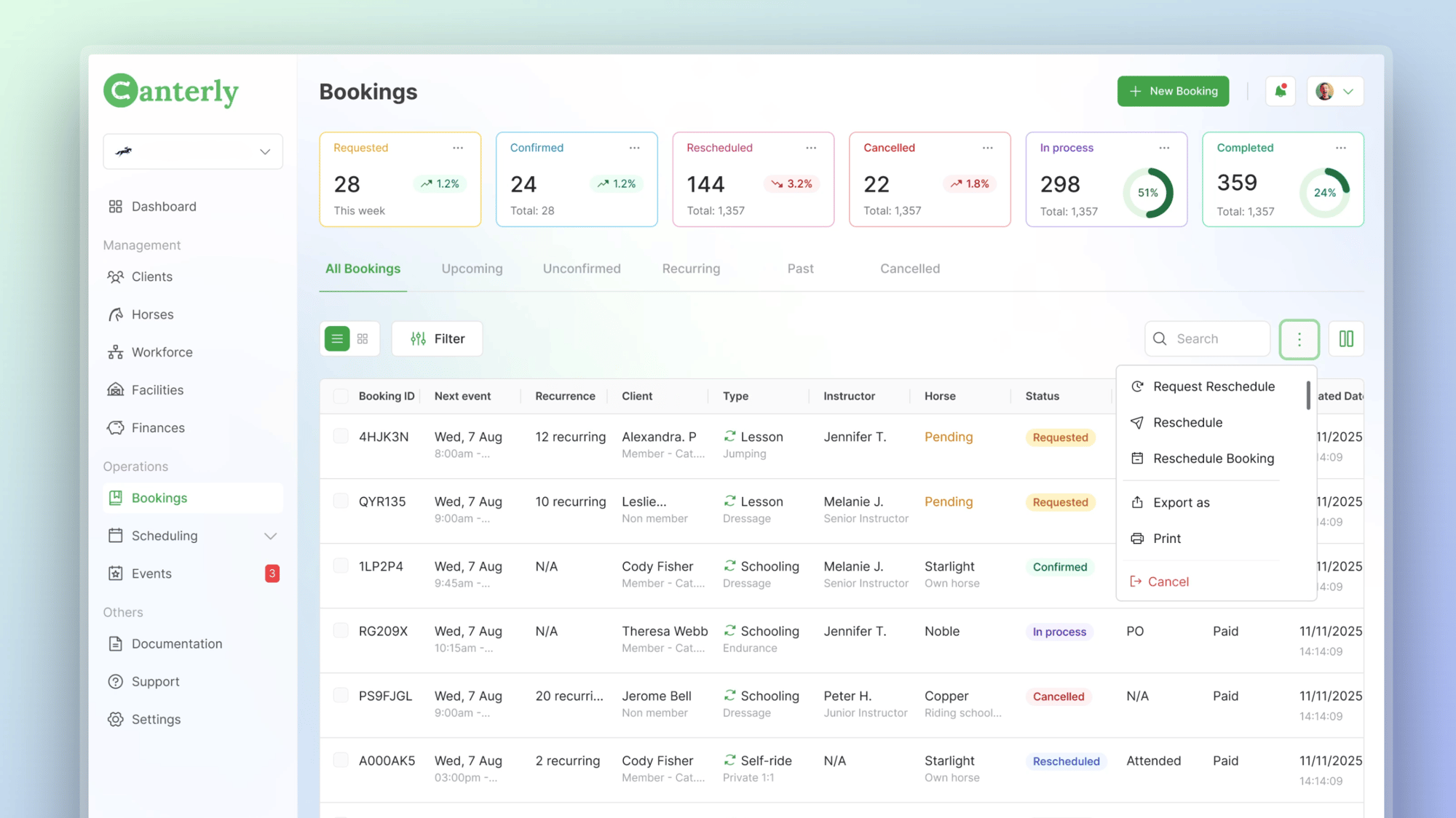
Task: Open the user profile dropdown
Action: (x=1335, y=91)
